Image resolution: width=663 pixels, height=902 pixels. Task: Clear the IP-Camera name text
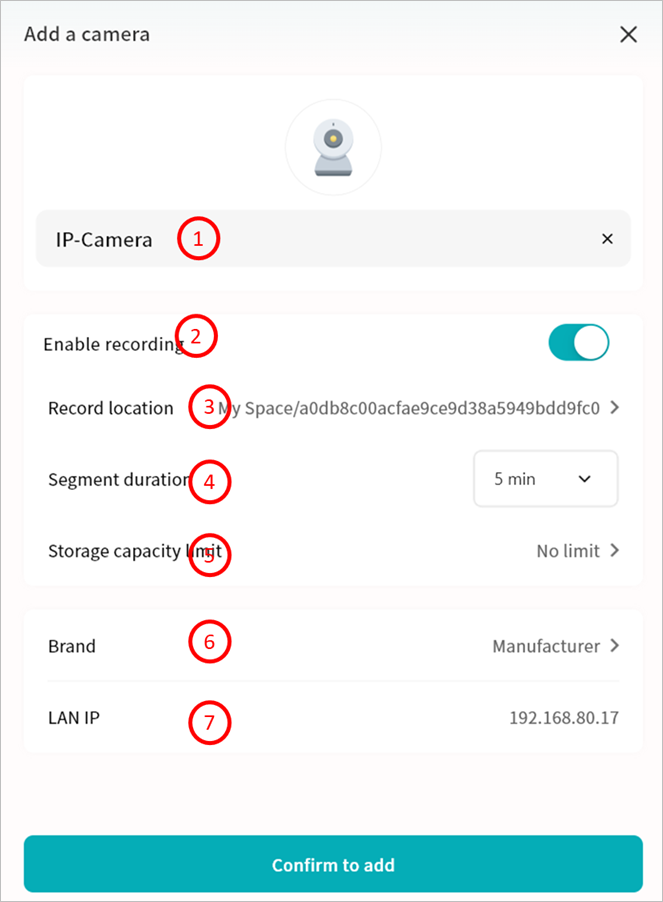(x=607, y=239)
